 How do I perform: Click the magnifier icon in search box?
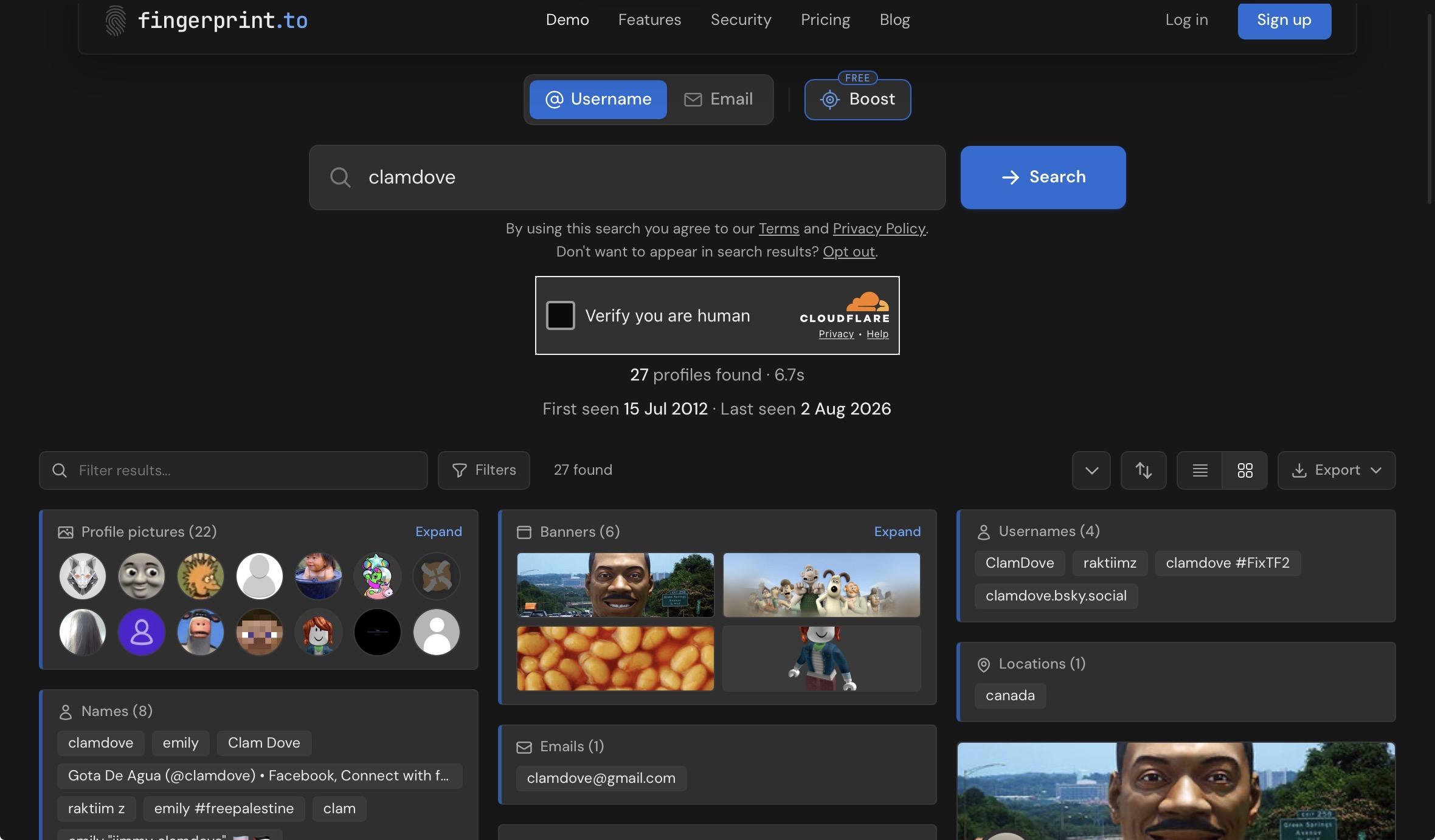(x=340, y=177)
